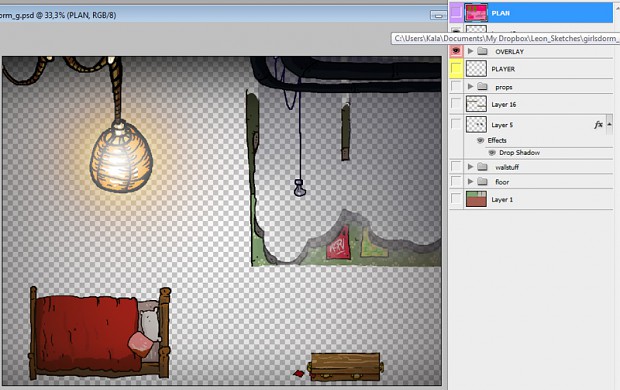
Task: Click the wallstuff group folder icon
Action: (x=482, y=167)
